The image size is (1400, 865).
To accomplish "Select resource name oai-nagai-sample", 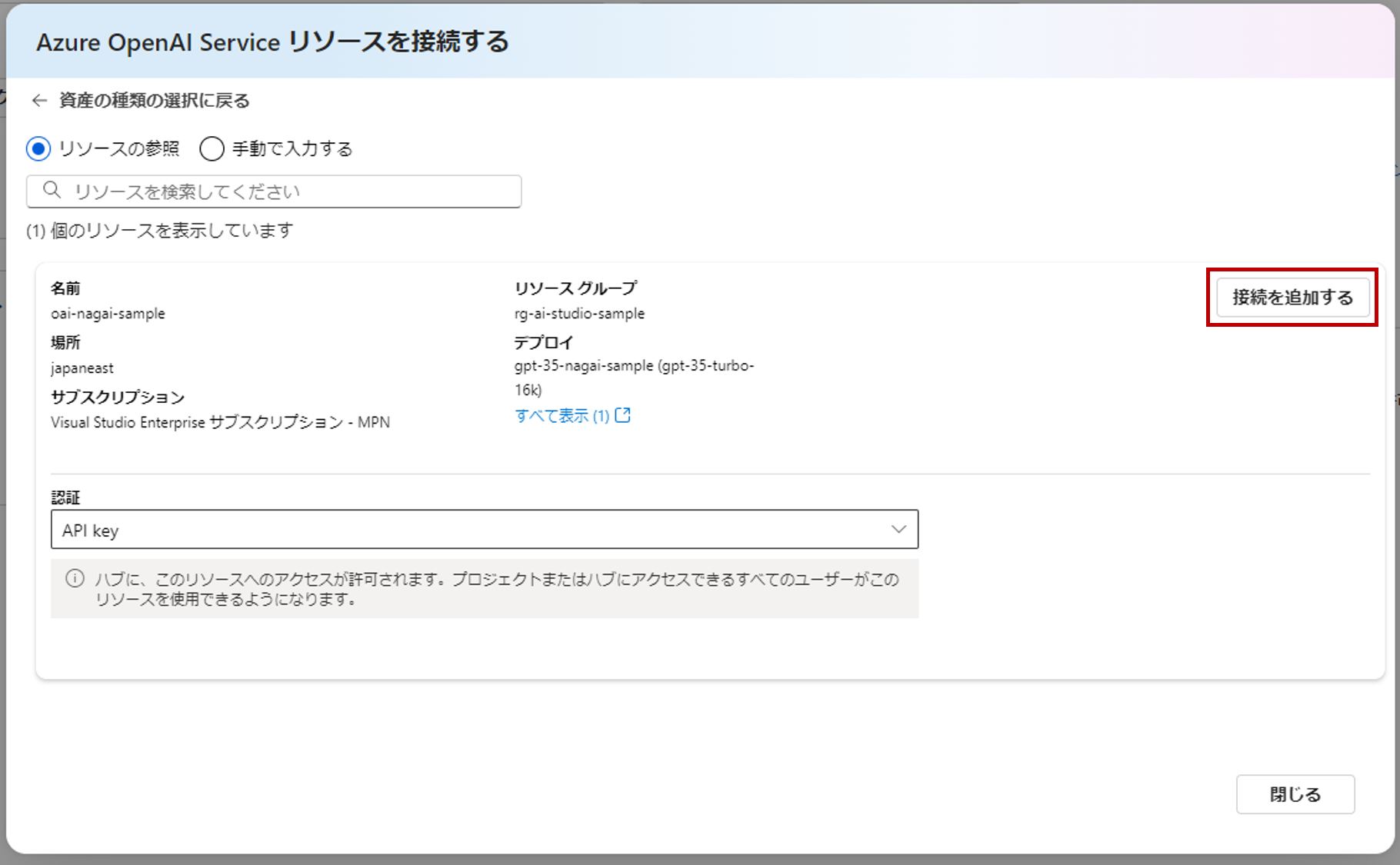I will click(x=108, y=314).
